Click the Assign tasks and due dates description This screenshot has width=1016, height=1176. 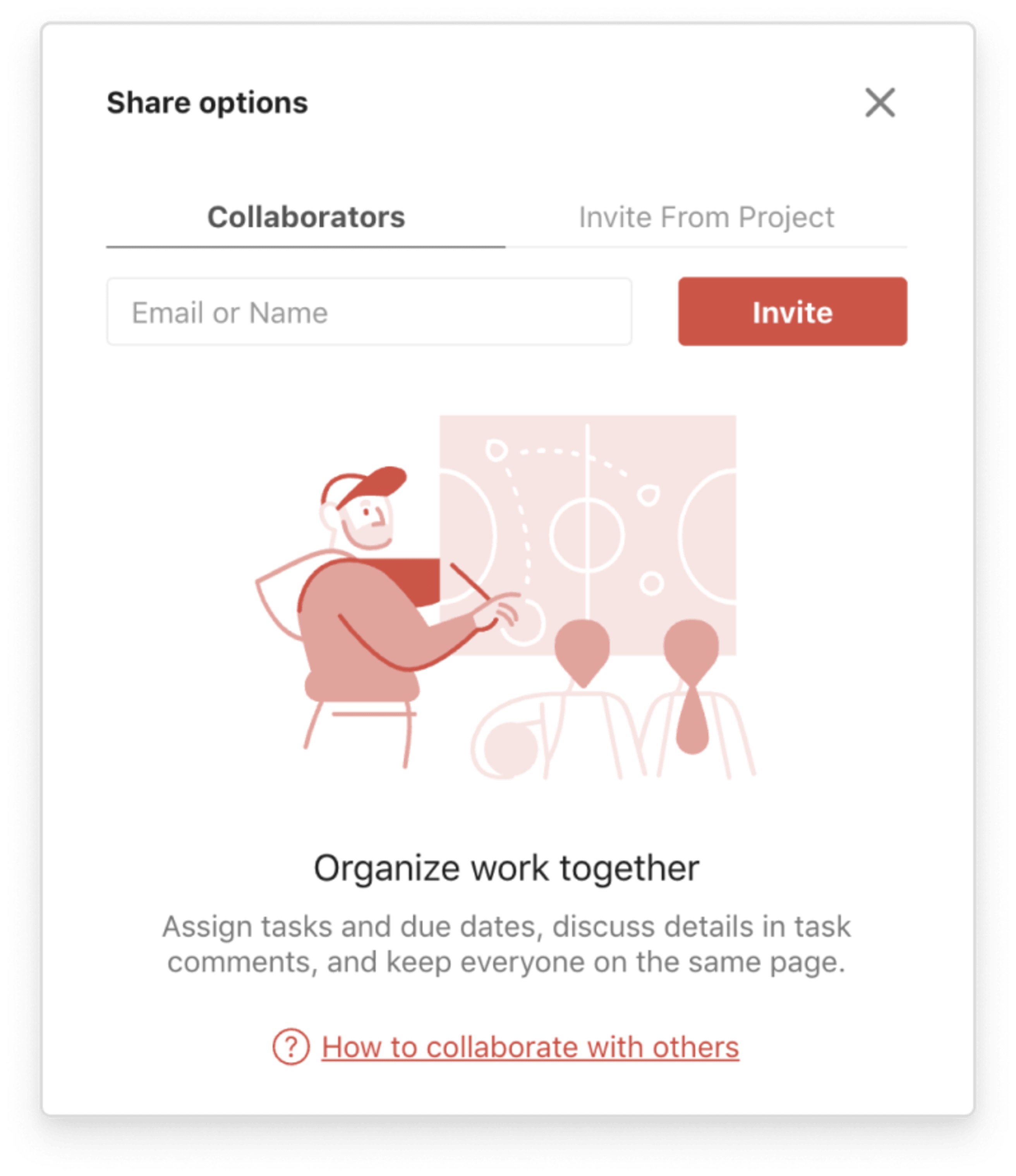pyautogui.click(x=506, y=944)
